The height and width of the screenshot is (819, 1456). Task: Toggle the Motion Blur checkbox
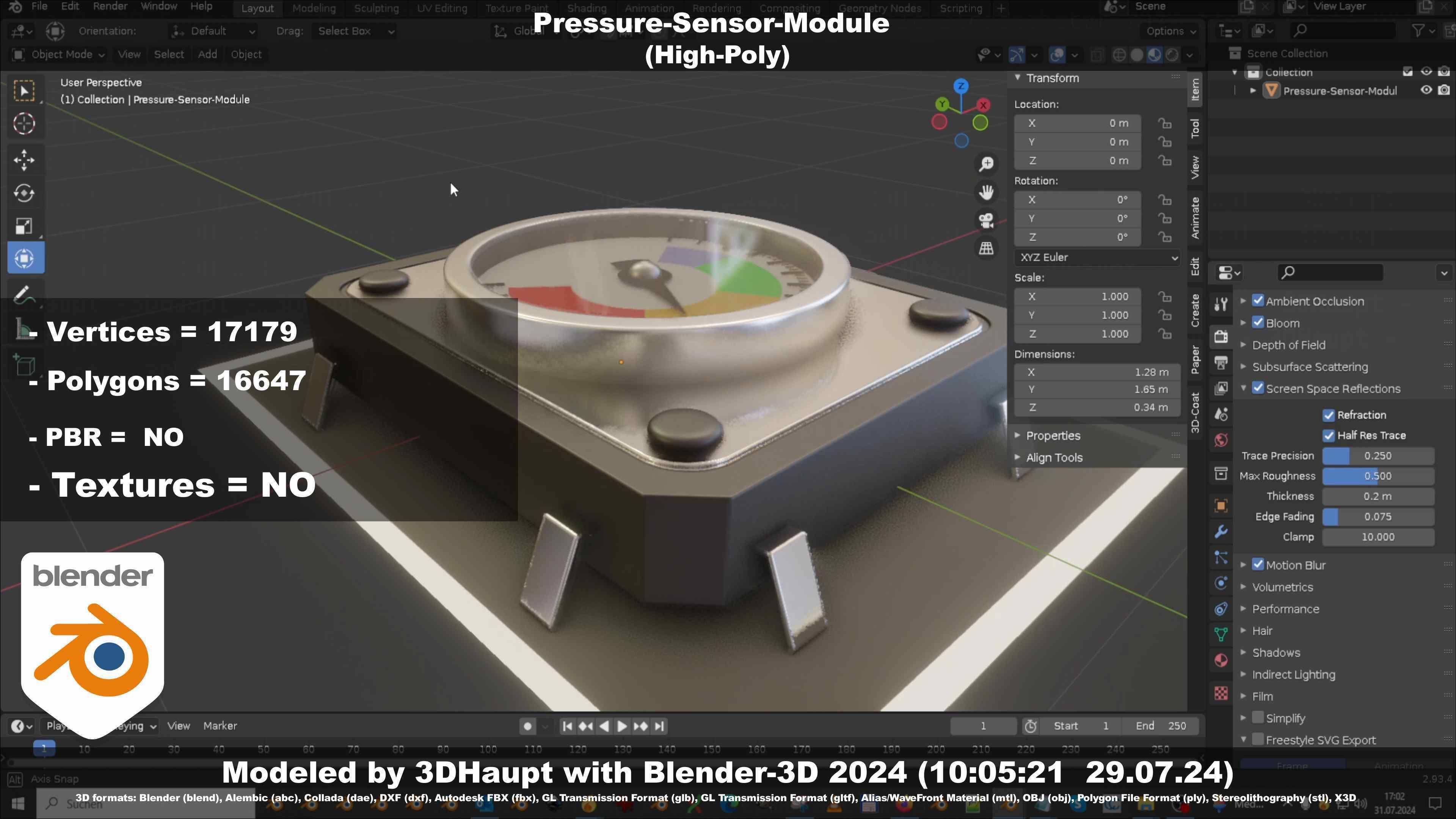pos(1258,565)
